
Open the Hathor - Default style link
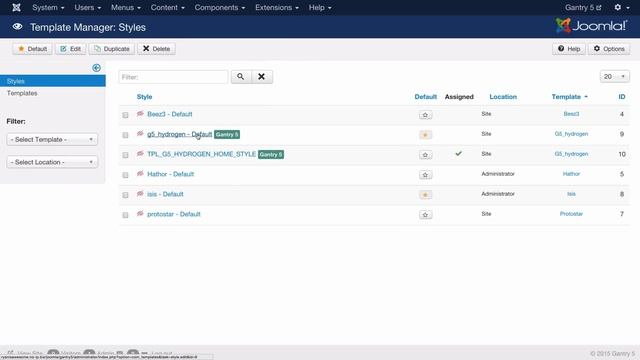point(171,174)
